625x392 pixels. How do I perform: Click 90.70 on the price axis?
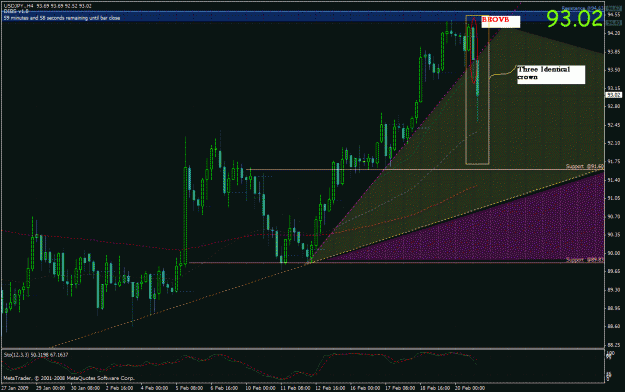(613, 217)
